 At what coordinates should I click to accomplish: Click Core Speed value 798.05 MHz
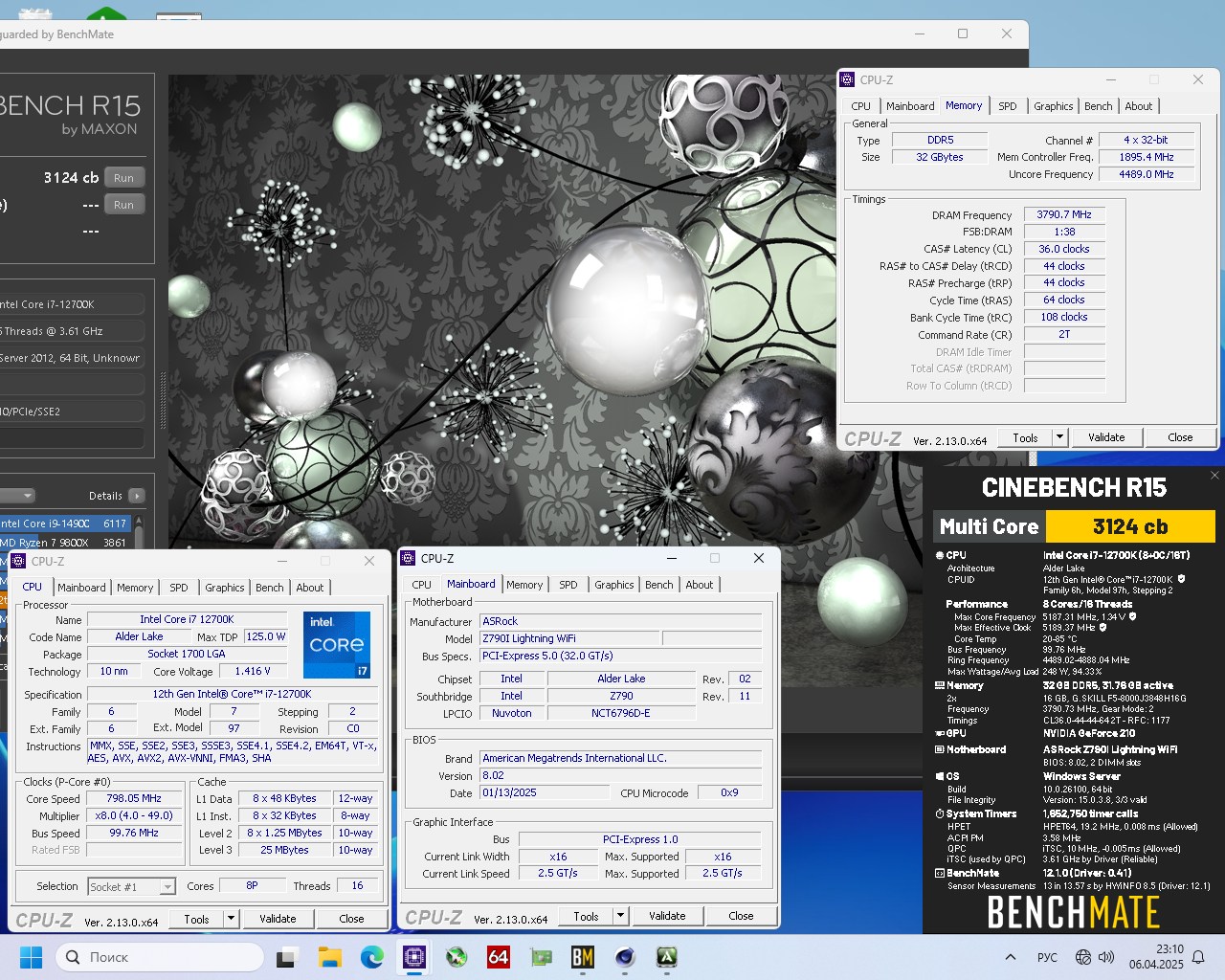coord(134,798)
